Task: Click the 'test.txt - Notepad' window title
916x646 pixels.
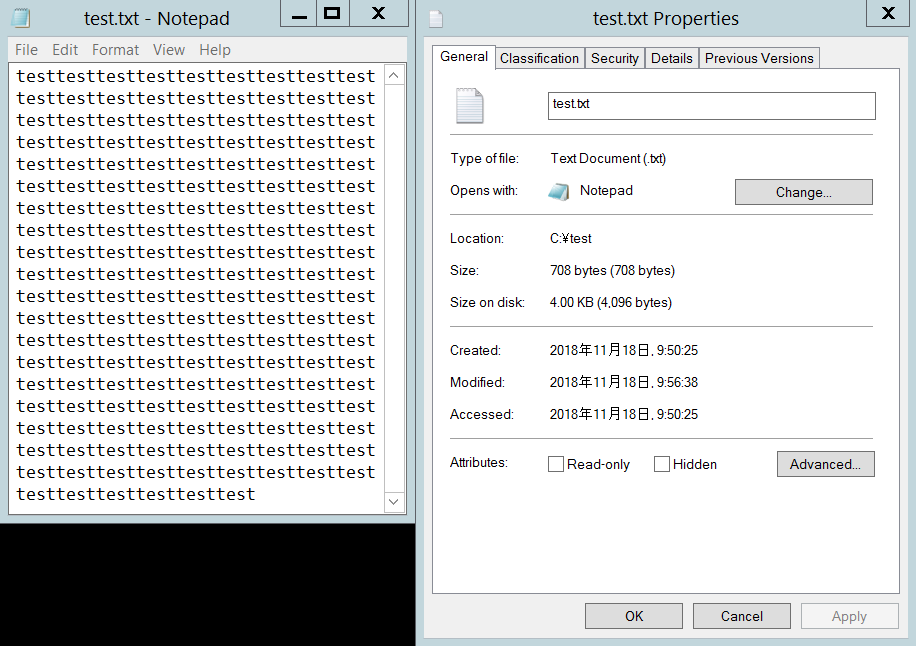Action: 157,19
